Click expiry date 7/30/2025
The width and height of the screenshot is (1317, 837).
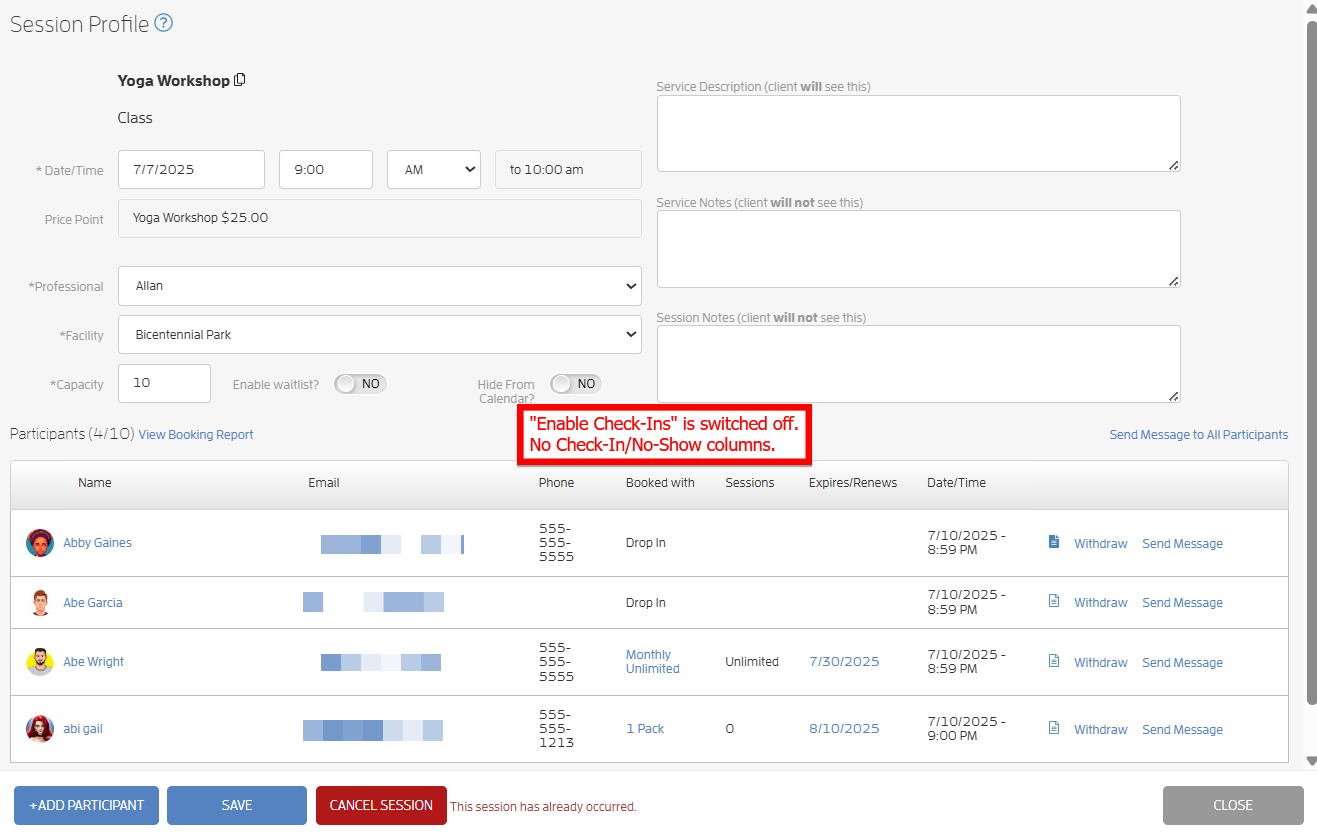pos(844,662)
